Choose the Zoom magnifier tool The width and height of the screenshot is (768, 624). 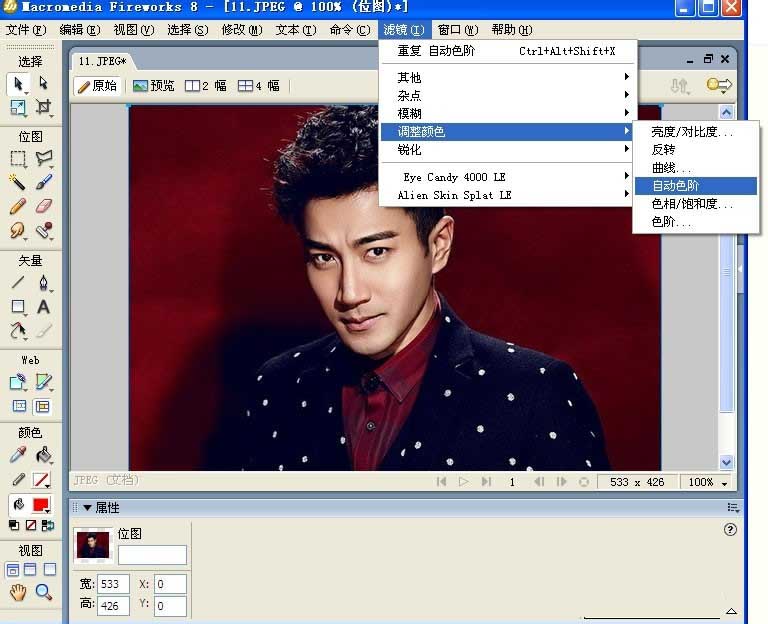click(43, 592)
